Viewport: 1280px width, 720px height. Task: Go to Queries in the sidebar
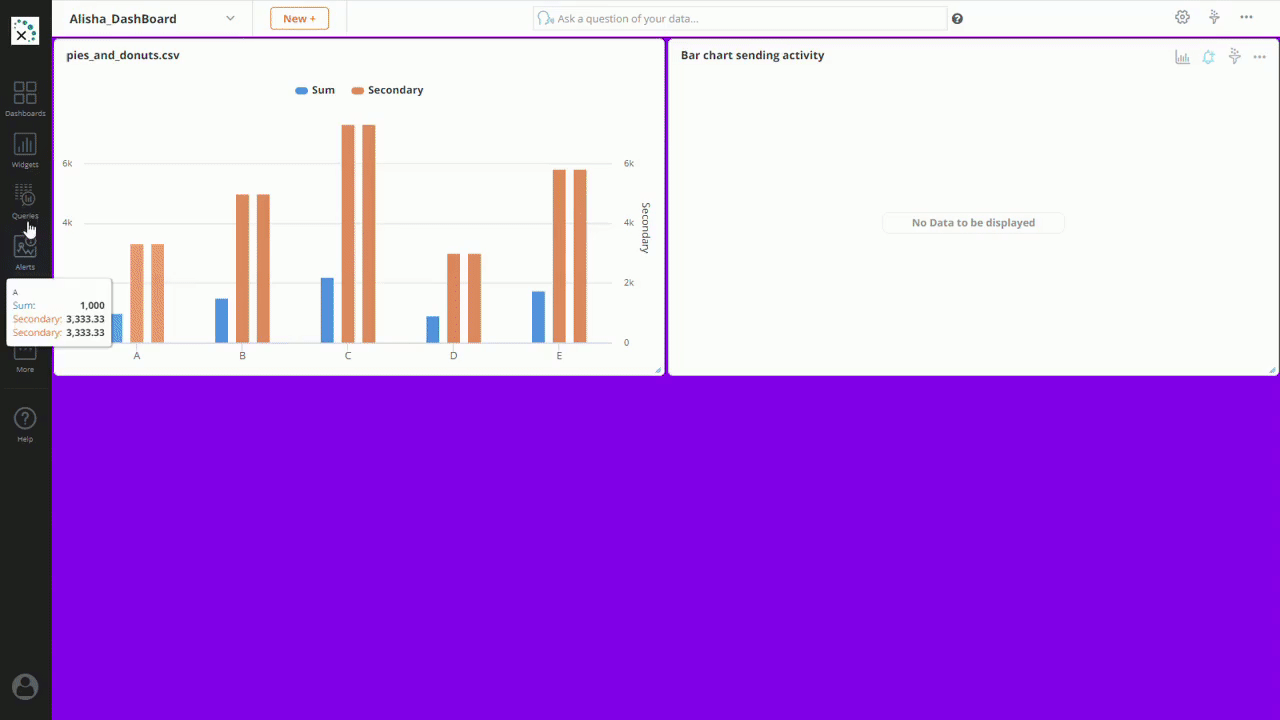click(25, 200)
